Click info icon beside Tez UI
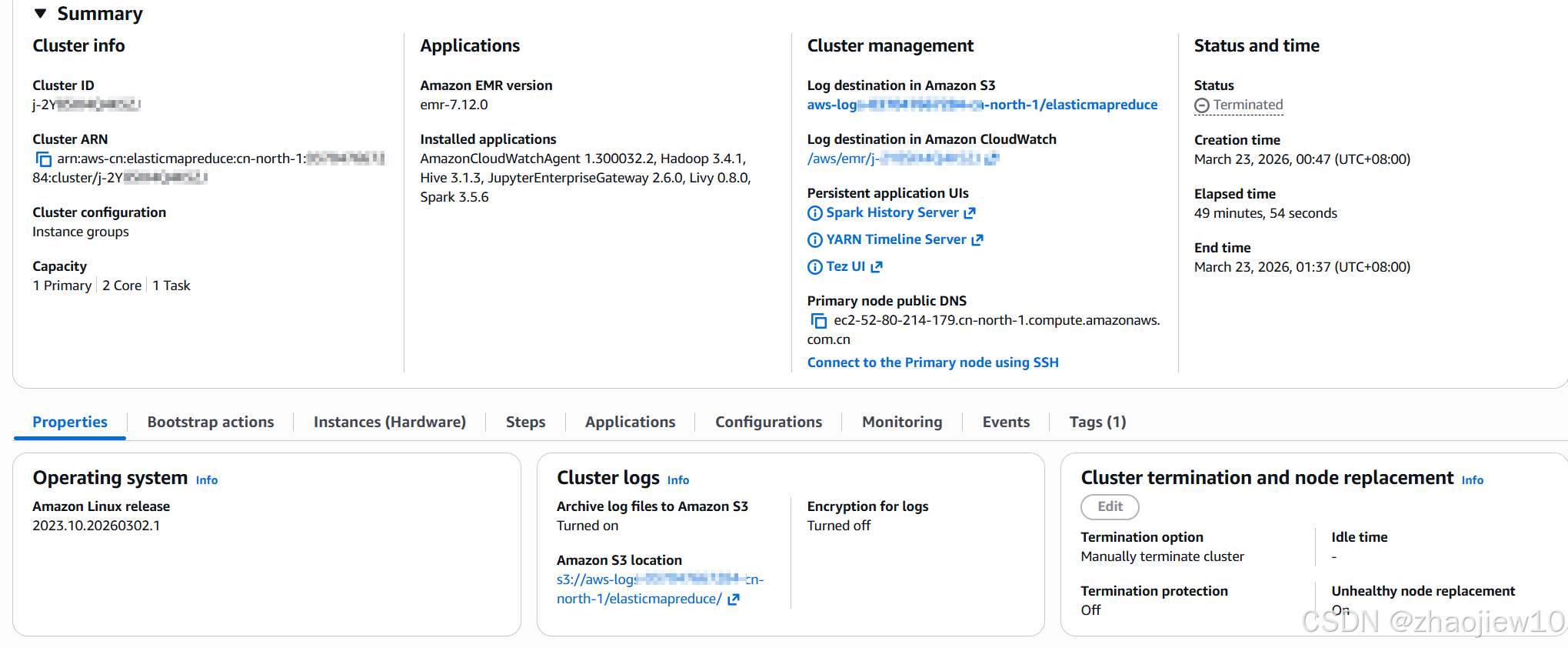 (814, 267)
